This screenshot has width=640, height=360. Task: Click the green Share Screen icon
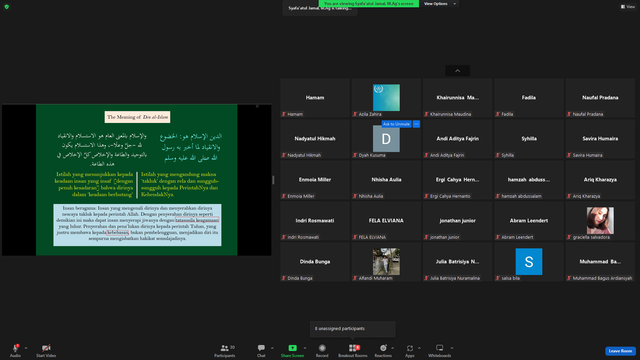tap(293, 348)
